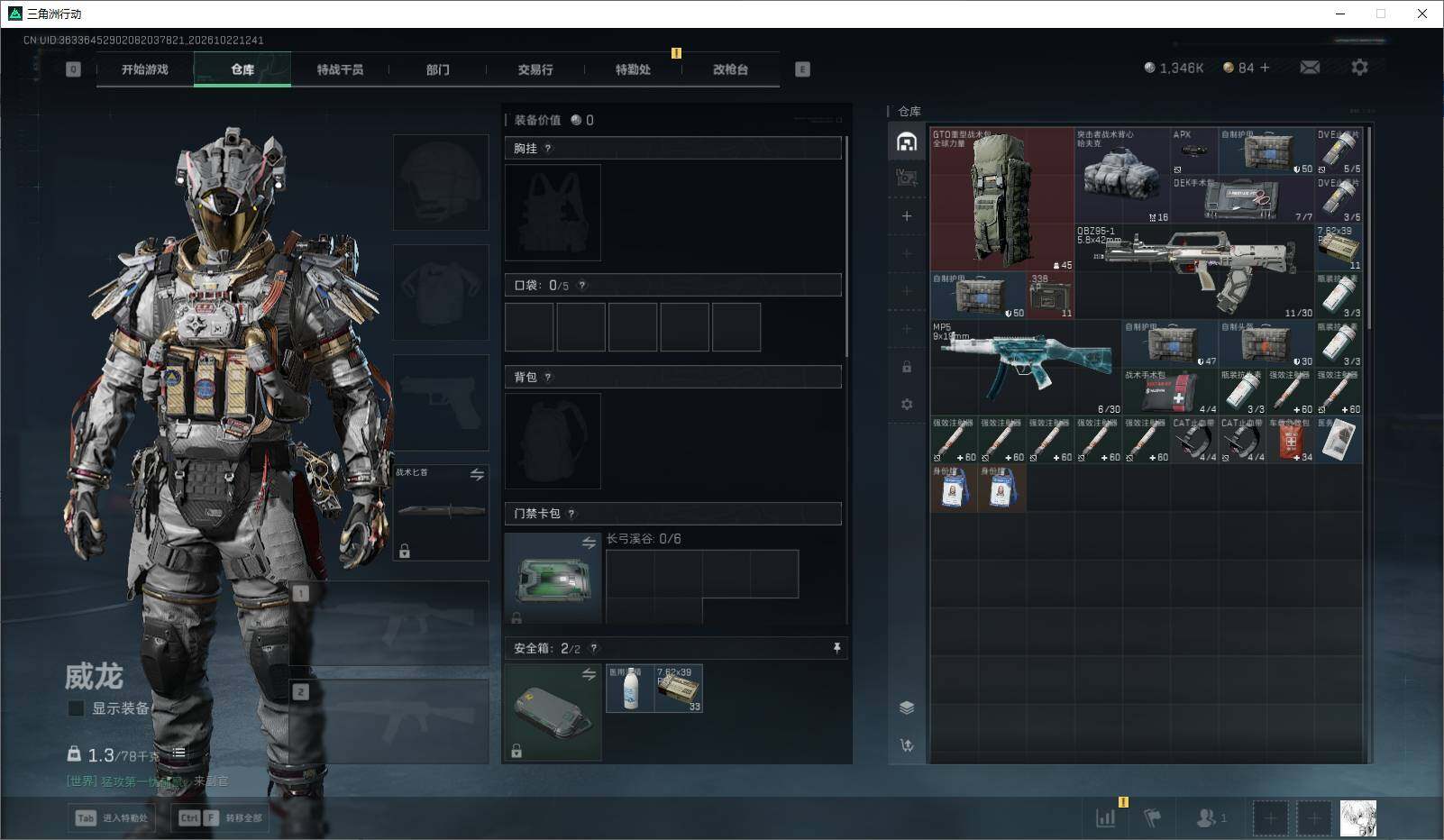Switch to the 特战干员 tab
Viewport: 1444px width, 840px height.
(340, 69)
